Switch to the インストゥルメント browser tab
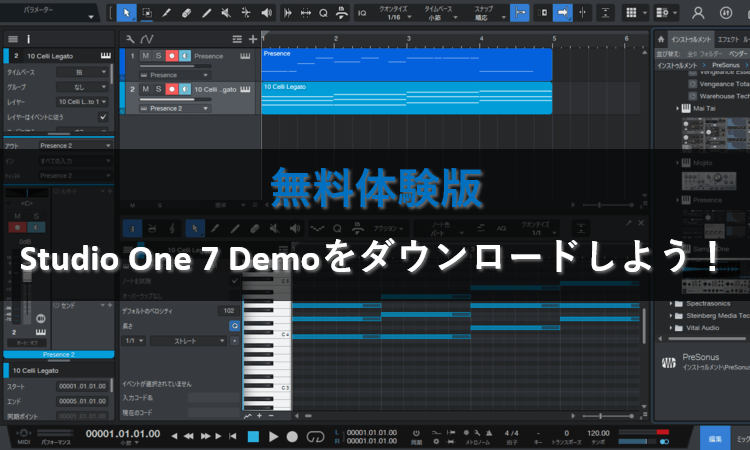Viewport: 750px width, 450px height. coord(690,40)
